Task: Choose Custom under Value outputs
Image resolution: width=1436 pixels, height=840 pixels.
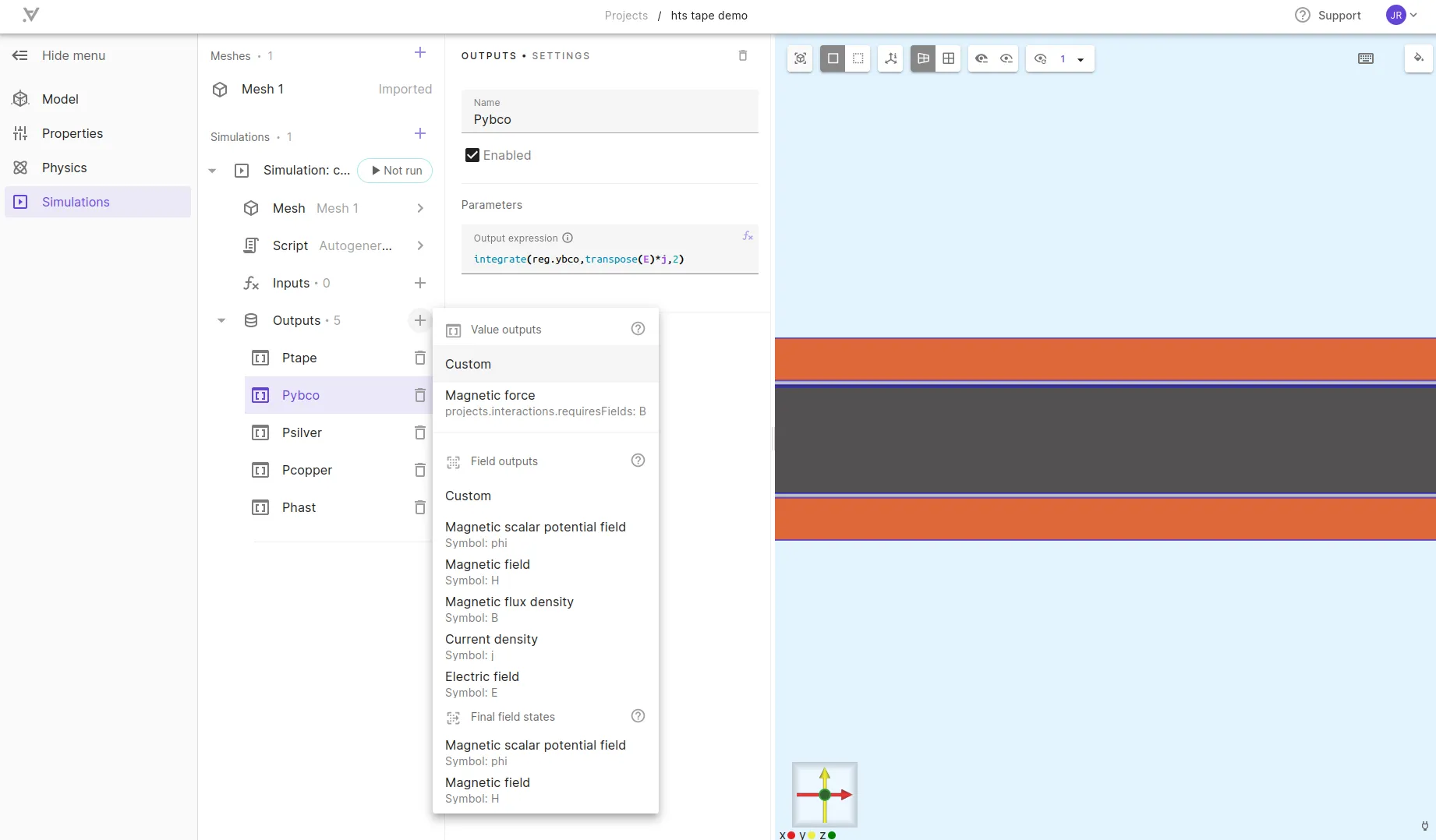Action: 546,364
